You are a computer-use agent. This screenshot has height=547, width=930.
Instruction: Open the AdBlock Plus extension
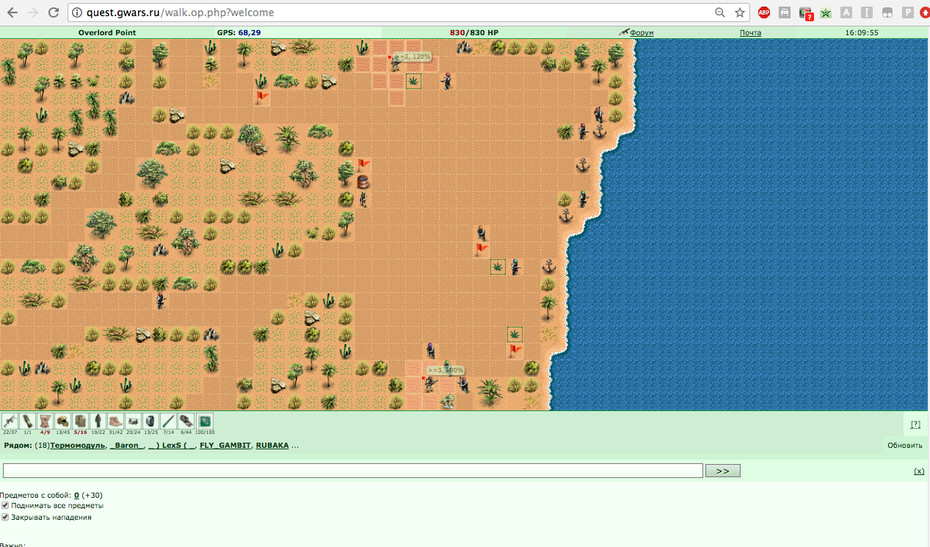click(764, 12)
